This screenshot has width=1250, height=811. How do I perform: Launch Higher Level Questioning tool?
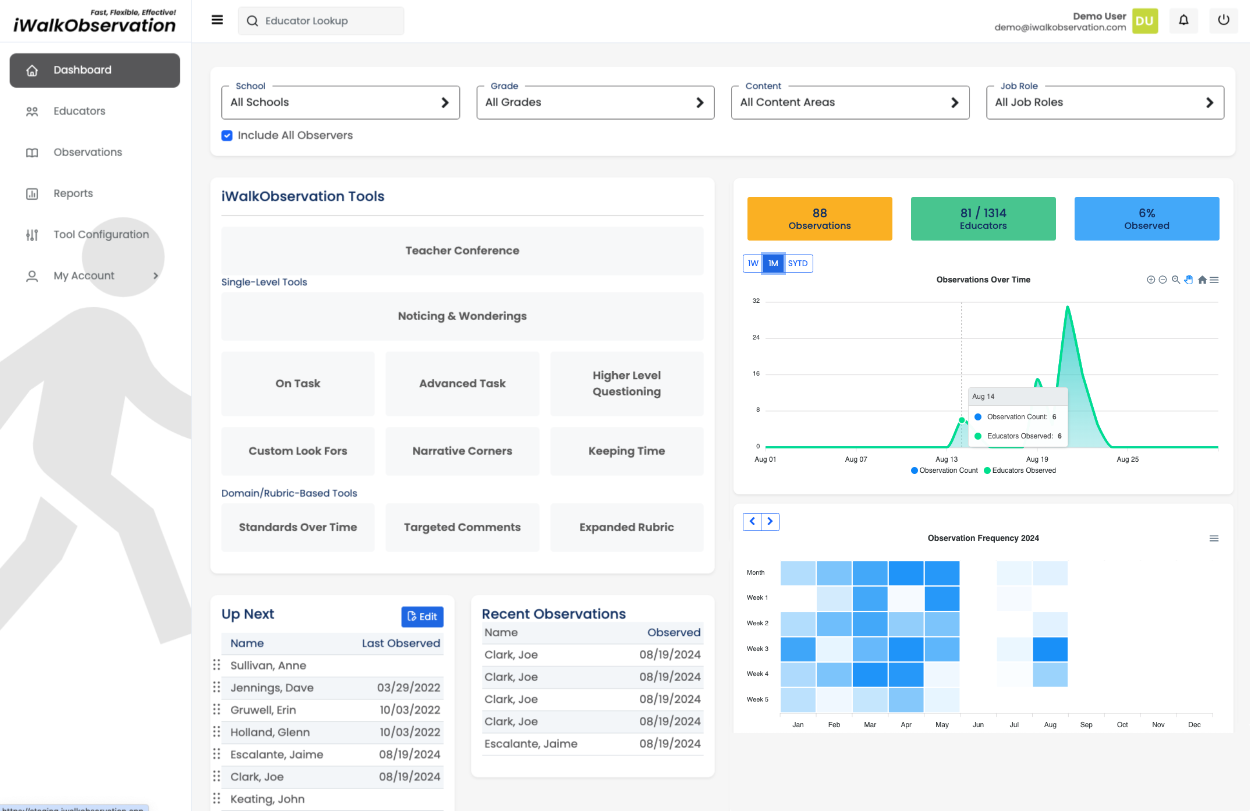[627, 383]
